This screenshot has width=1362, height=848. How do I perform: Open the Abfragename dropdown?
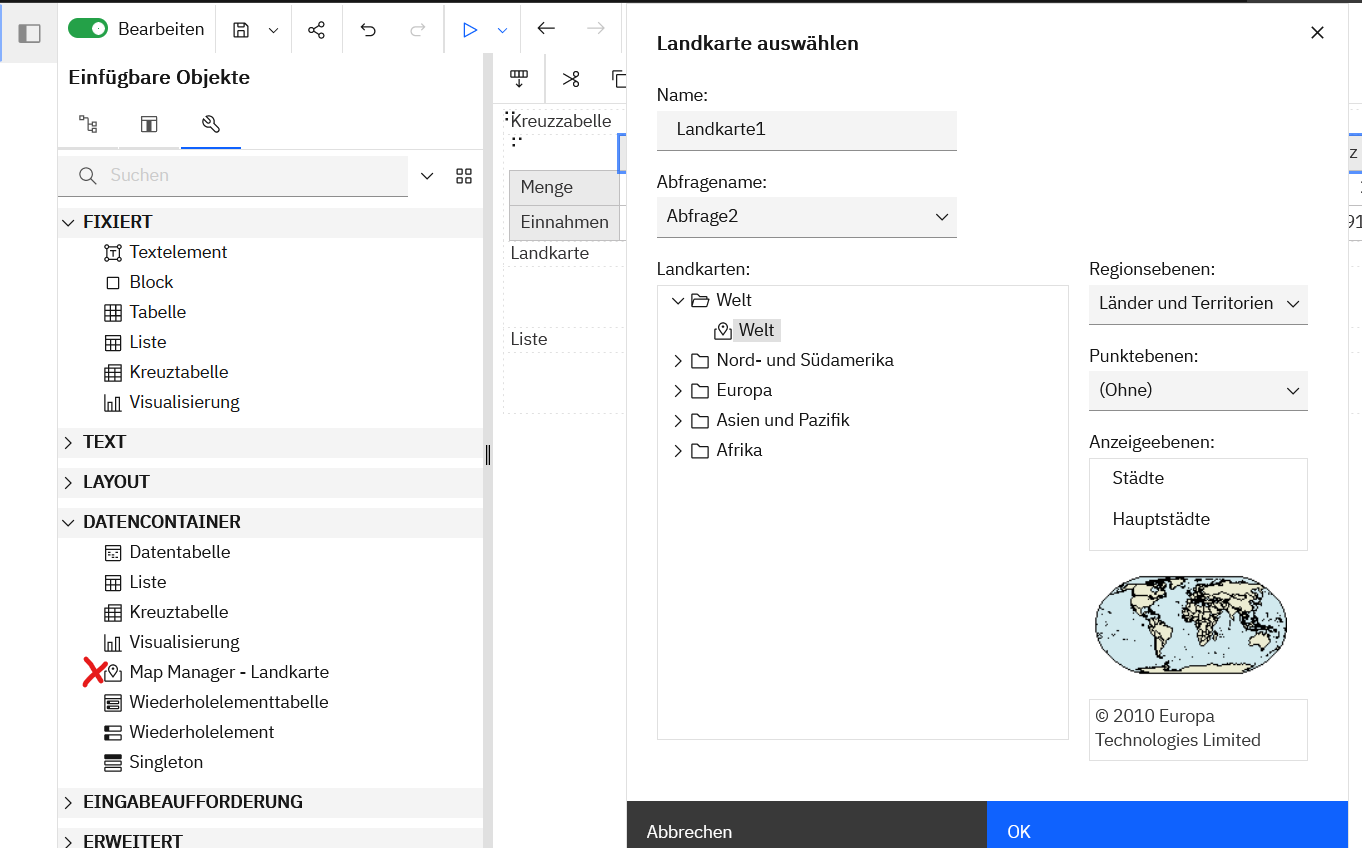[806, 216]
